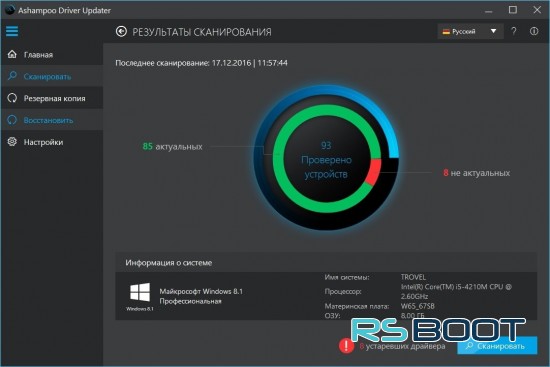Open help via the question mark icon

pyautogui.click(x=514, y=31)
